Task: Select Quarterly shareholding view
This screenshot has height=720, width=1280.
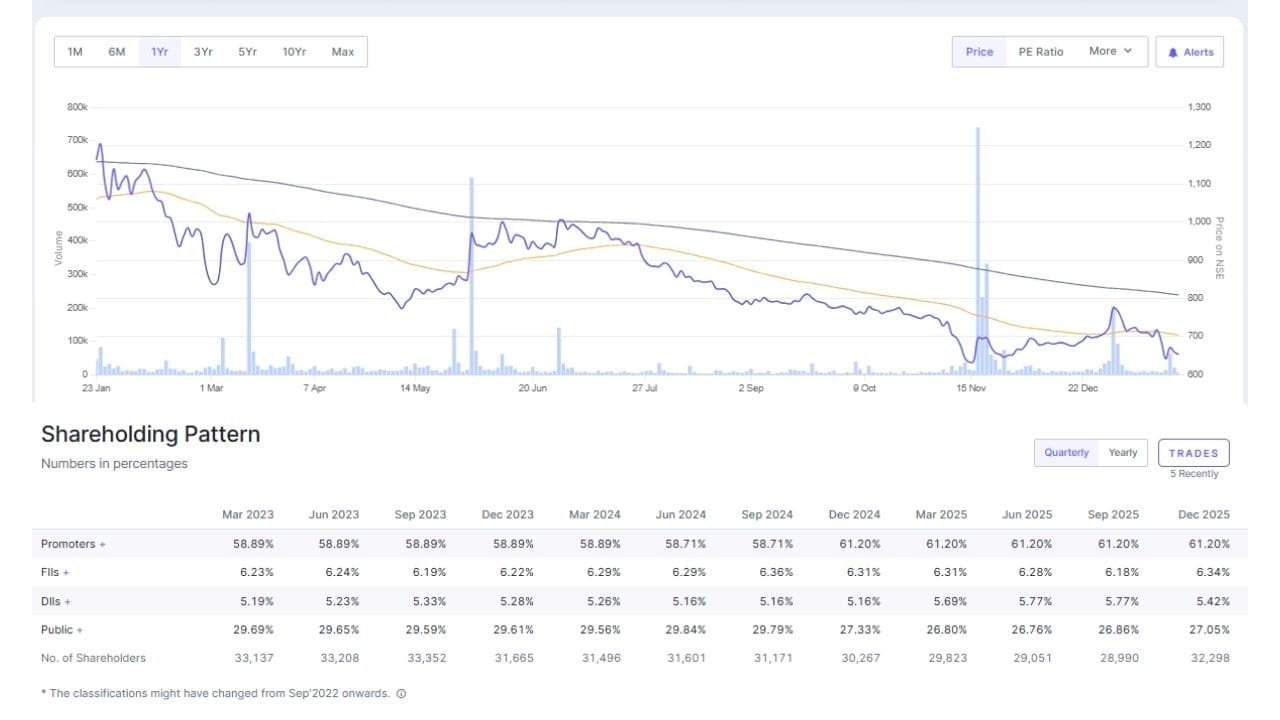Action: [x=1066, y=453]
